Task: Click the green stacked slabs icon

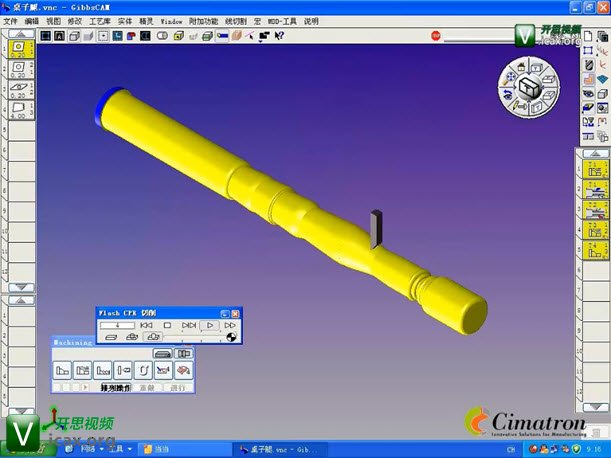Action: tap(207, 36)
